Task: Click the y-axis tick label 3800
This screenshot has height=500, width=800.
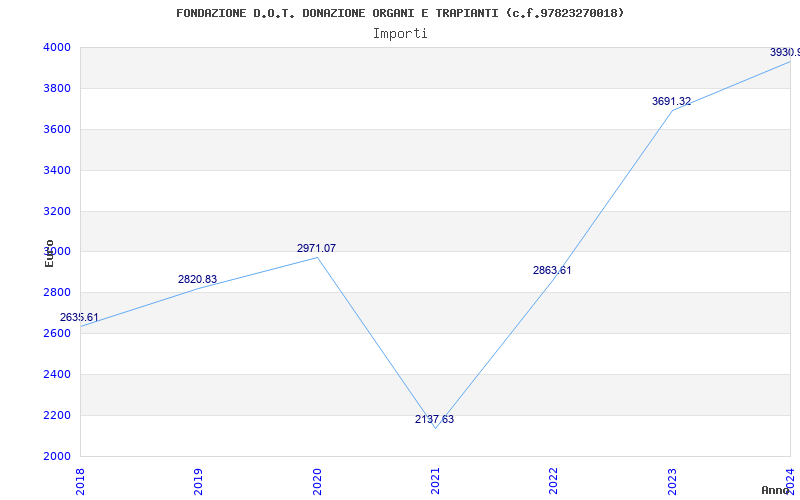Action: [x=56, y=88]
